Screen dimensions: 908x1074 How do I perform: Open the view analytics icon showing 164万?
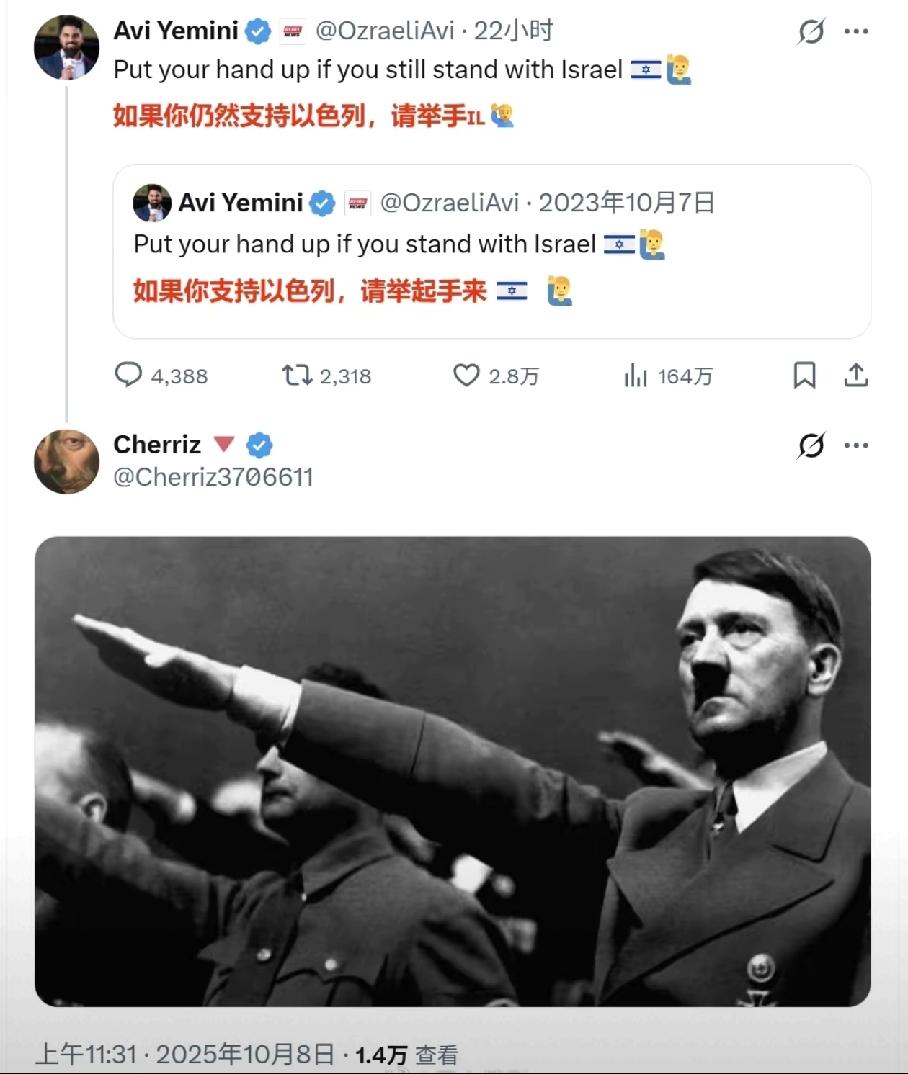pyautogui.click(x=635, y=375)
